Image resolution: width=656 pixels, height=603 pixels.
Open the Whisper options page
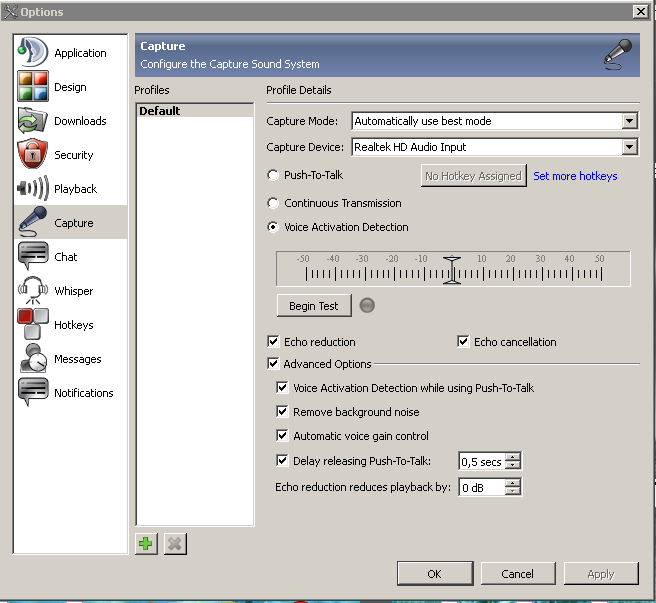pyautogui.click(x=70, y=290)
